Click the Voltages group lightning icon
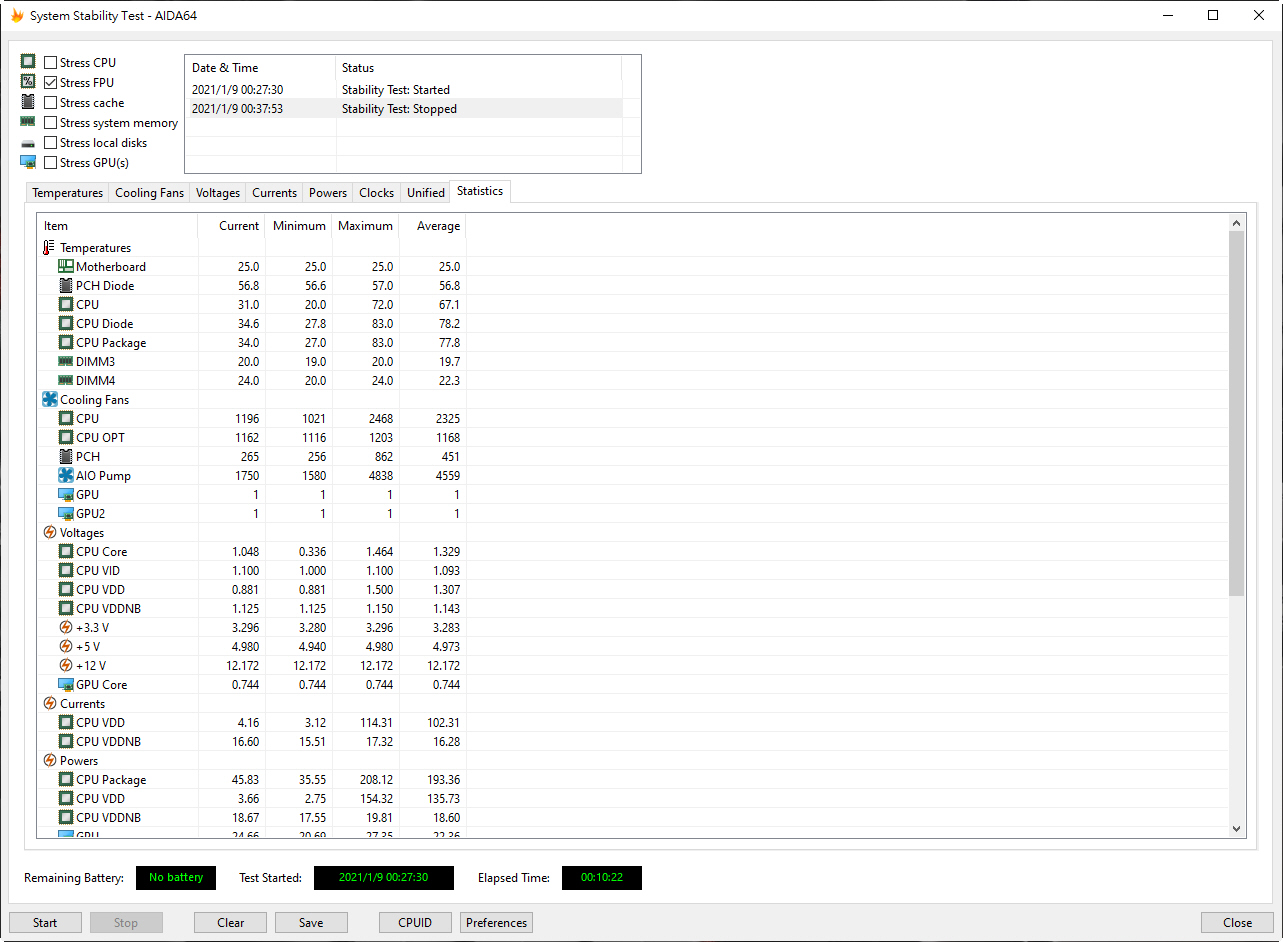 (x=50, y=532)
